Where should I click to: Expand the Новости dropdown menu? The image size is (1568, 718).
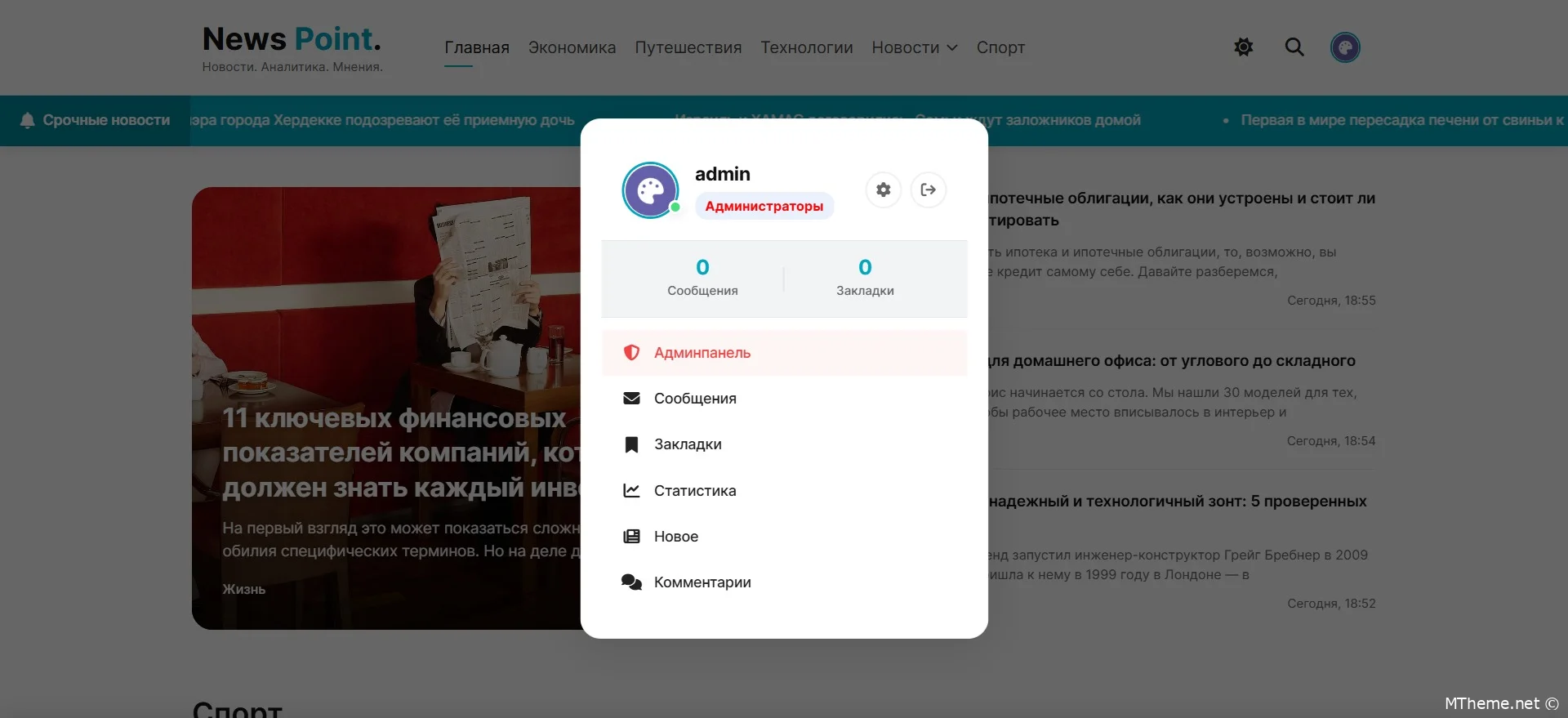click(x=914, y=47)
